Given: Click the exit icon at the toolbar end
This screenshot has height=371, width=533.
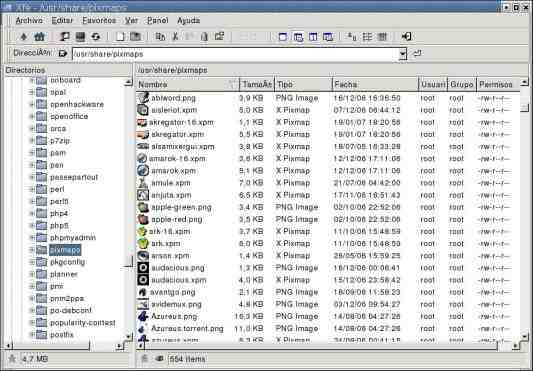Looking at the screenshot, I should [x=407, y=36].
